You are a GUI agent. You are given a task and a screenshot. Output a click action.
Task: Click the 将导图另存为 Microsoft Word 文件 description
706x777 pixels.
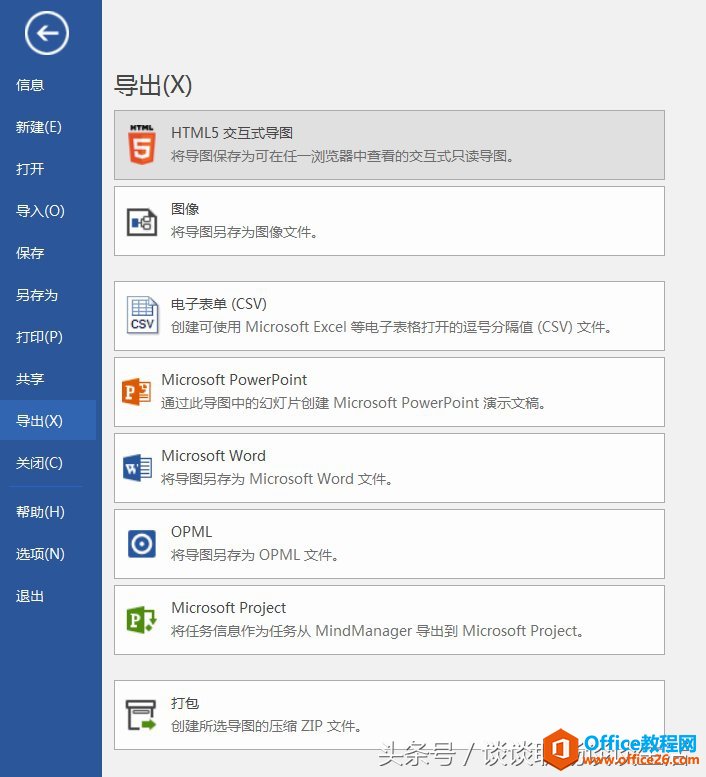coord(277,479)
